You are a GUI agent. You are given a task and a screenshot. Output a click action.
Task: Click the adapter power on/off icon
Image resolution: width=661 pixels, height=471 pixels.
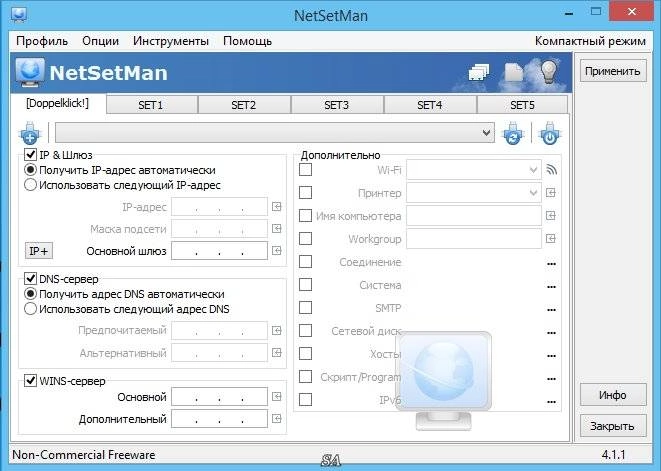click(x=549, y=133)
